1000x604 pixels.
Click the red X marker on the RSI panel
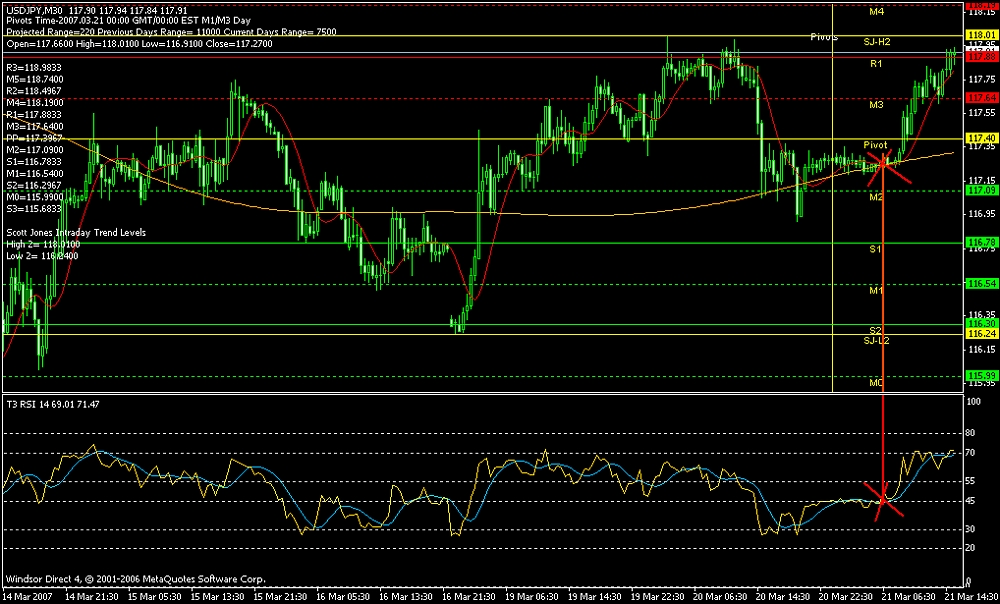tap(886, 497)
